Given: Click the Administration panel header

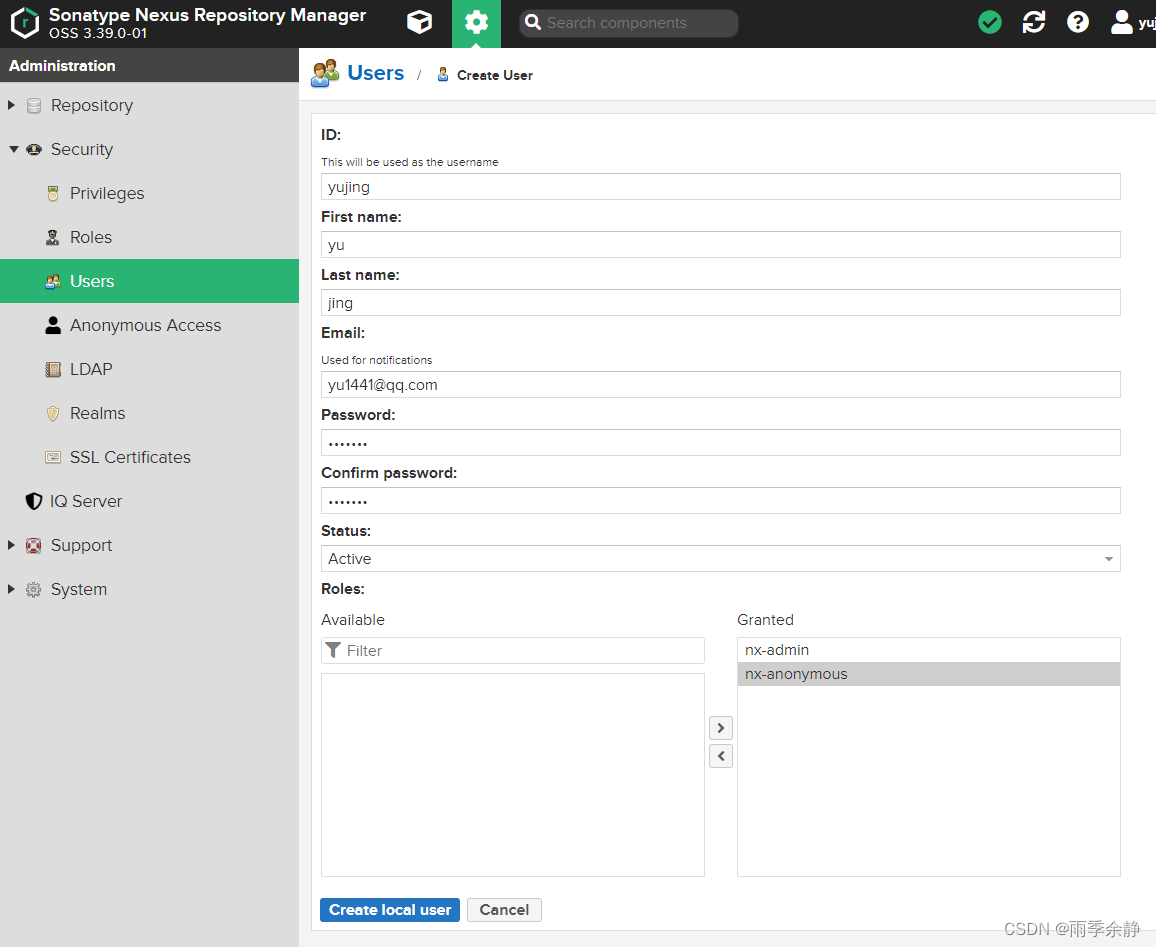Looking at the screenshot, I should pyautogui.click(x=150, y=66).
